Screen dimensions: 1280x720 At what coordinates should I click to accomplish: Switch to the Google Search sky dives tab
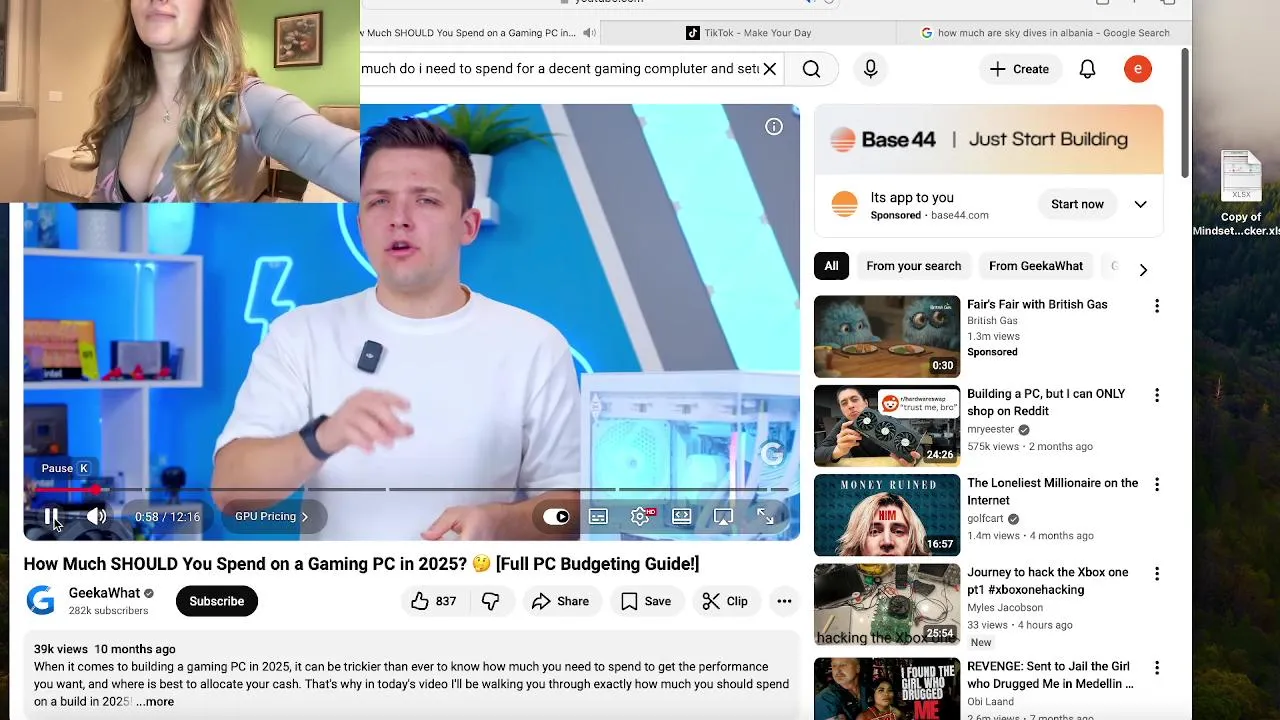[x=1045, y=33]
